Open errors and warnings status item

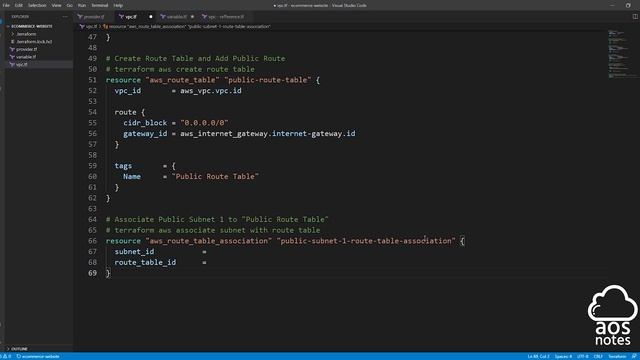(x=6, y=356)
